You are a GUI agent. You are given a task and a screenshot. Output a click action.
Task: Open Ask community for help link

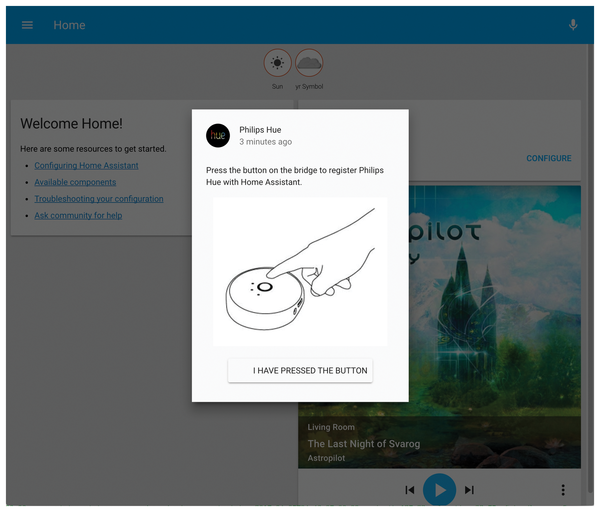(x=78, y=215)
